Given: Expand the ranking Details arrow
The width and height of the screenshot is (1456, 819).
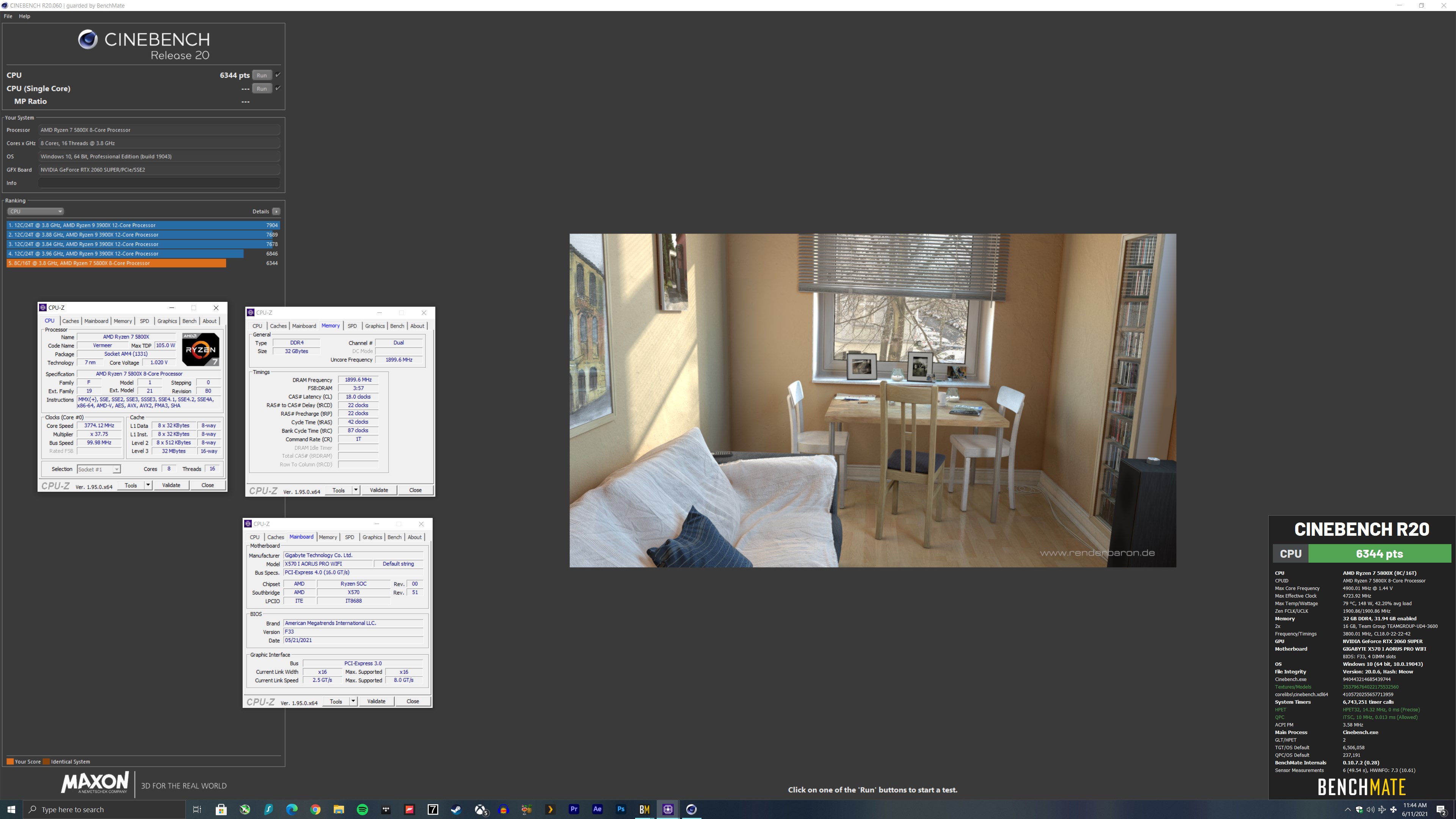Looking at the screenshot, I should [x=276, y=212].
